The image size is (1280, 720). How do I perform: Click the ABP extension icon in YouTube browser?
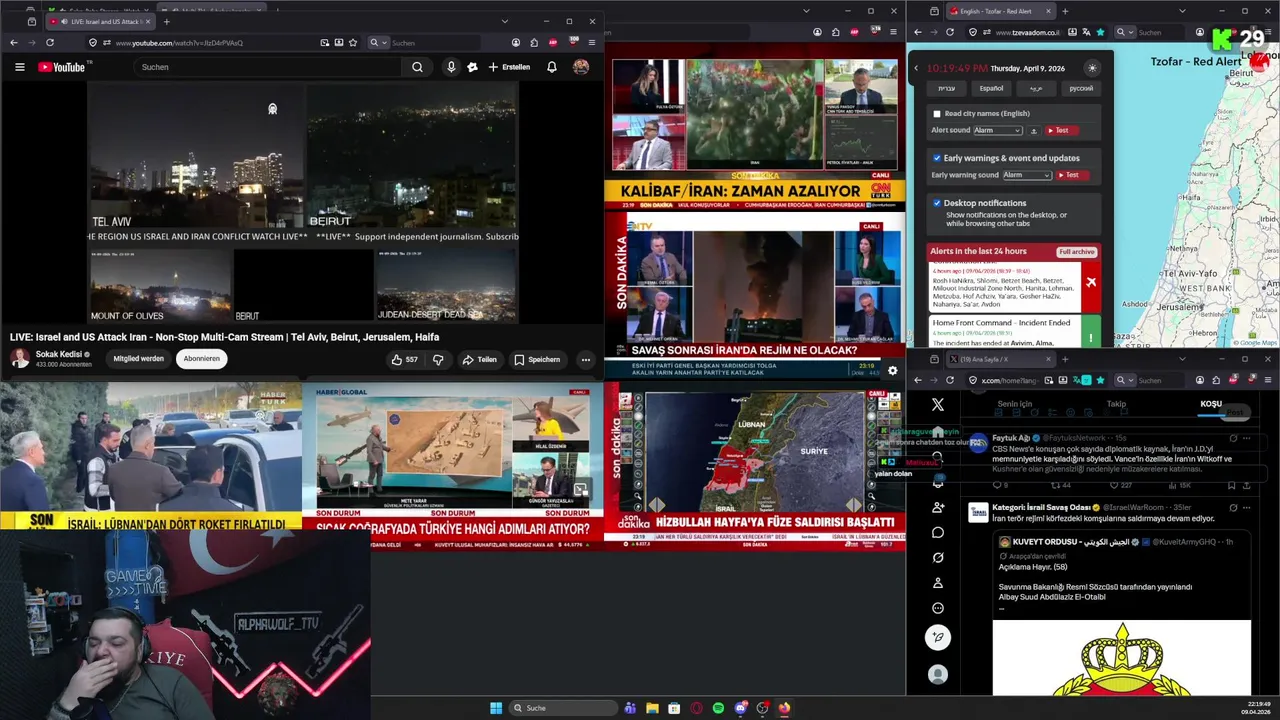553,43
